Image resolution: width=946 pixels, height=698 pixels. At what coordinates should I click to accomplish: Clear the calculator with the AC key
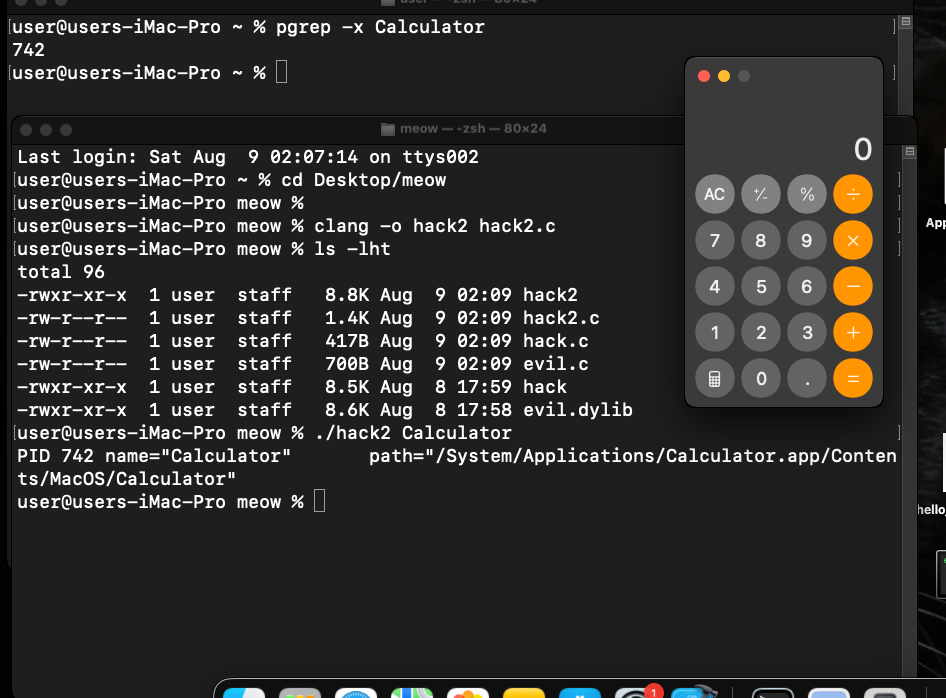click(714, 194)
